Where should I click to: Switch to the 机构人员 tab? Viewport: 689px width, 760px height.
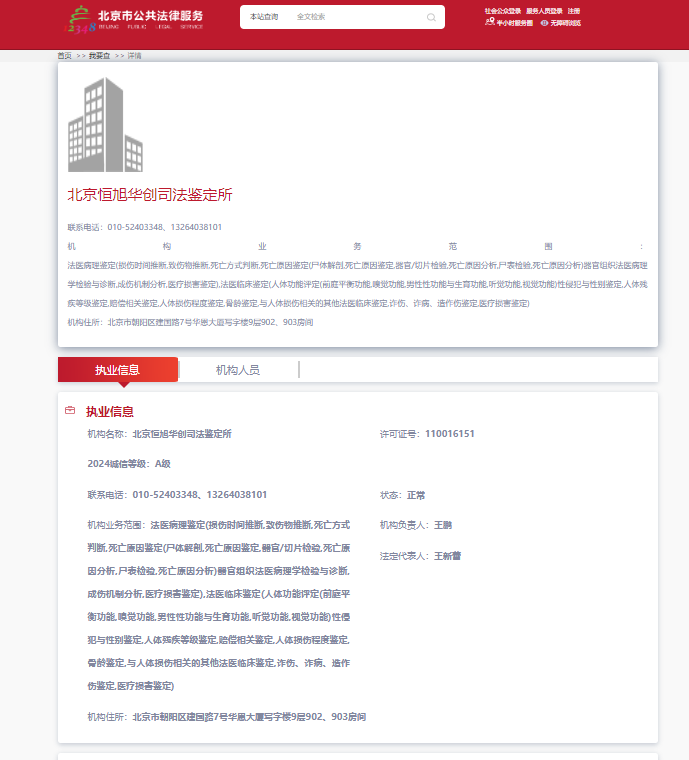[238, 369]
